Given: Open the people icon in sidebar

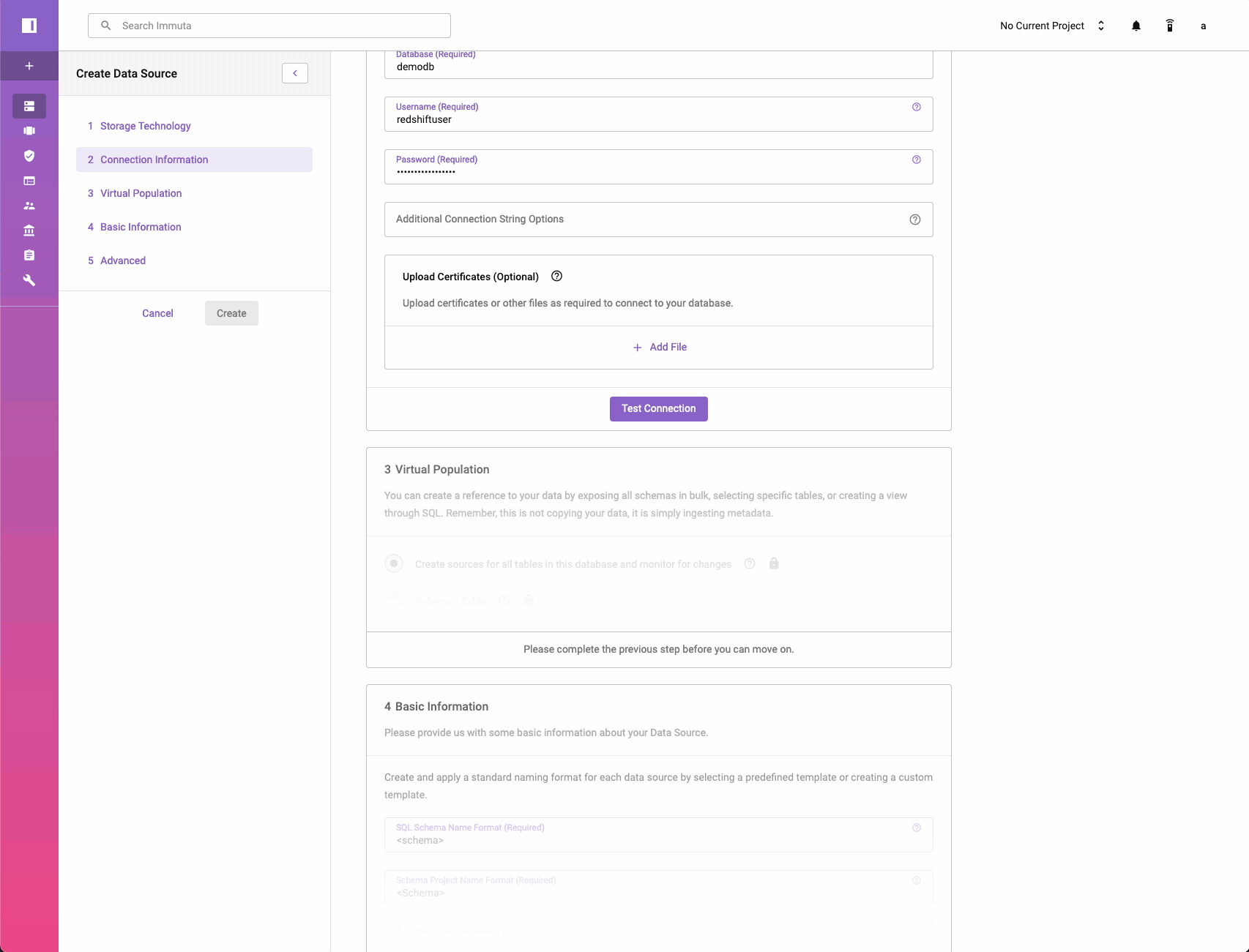Looking at the screenshot, I should pos(29,206).
